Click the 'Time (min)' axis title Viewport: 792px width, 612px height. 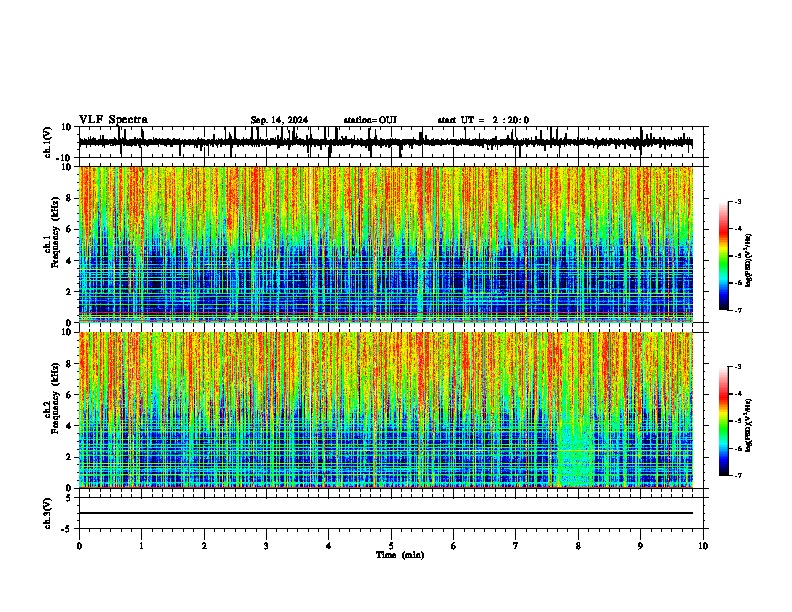coord(400,555)
